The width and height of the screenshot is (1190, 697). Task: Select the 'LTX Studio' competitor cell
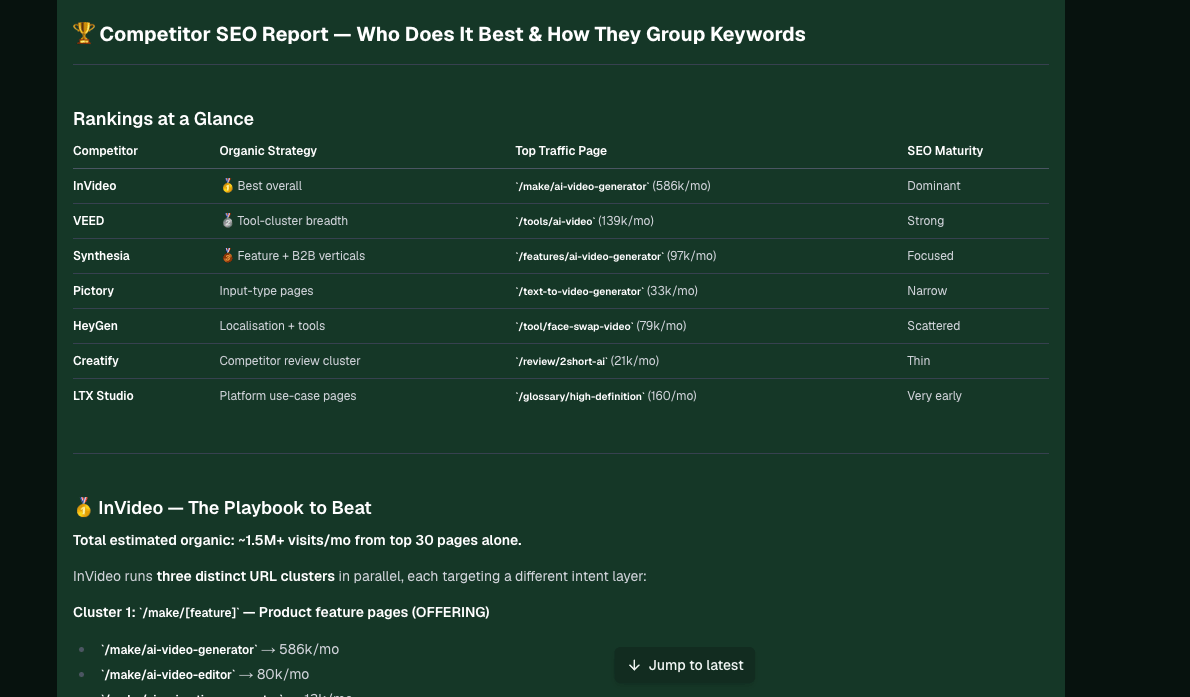pyautogui.click(x=103, y=396)
